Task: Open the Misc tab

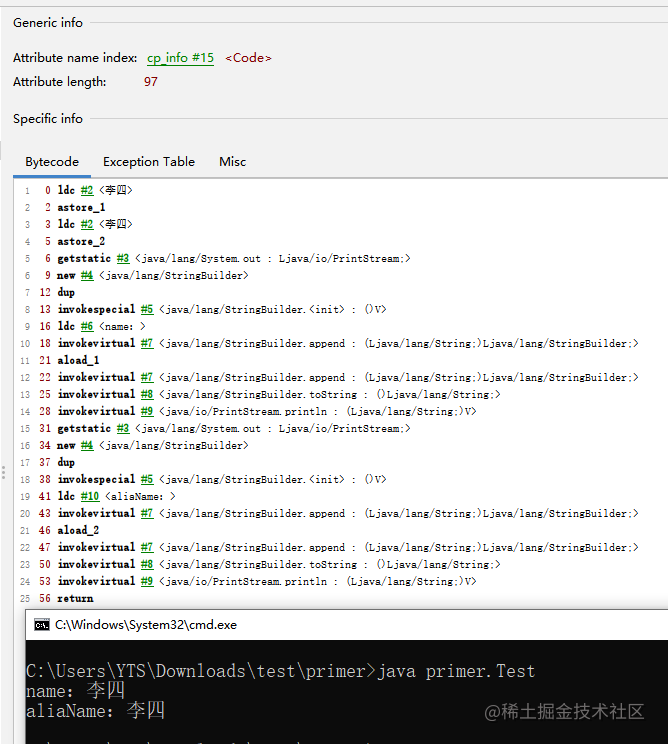Action: pyautogui.click(x=232, y=162)
